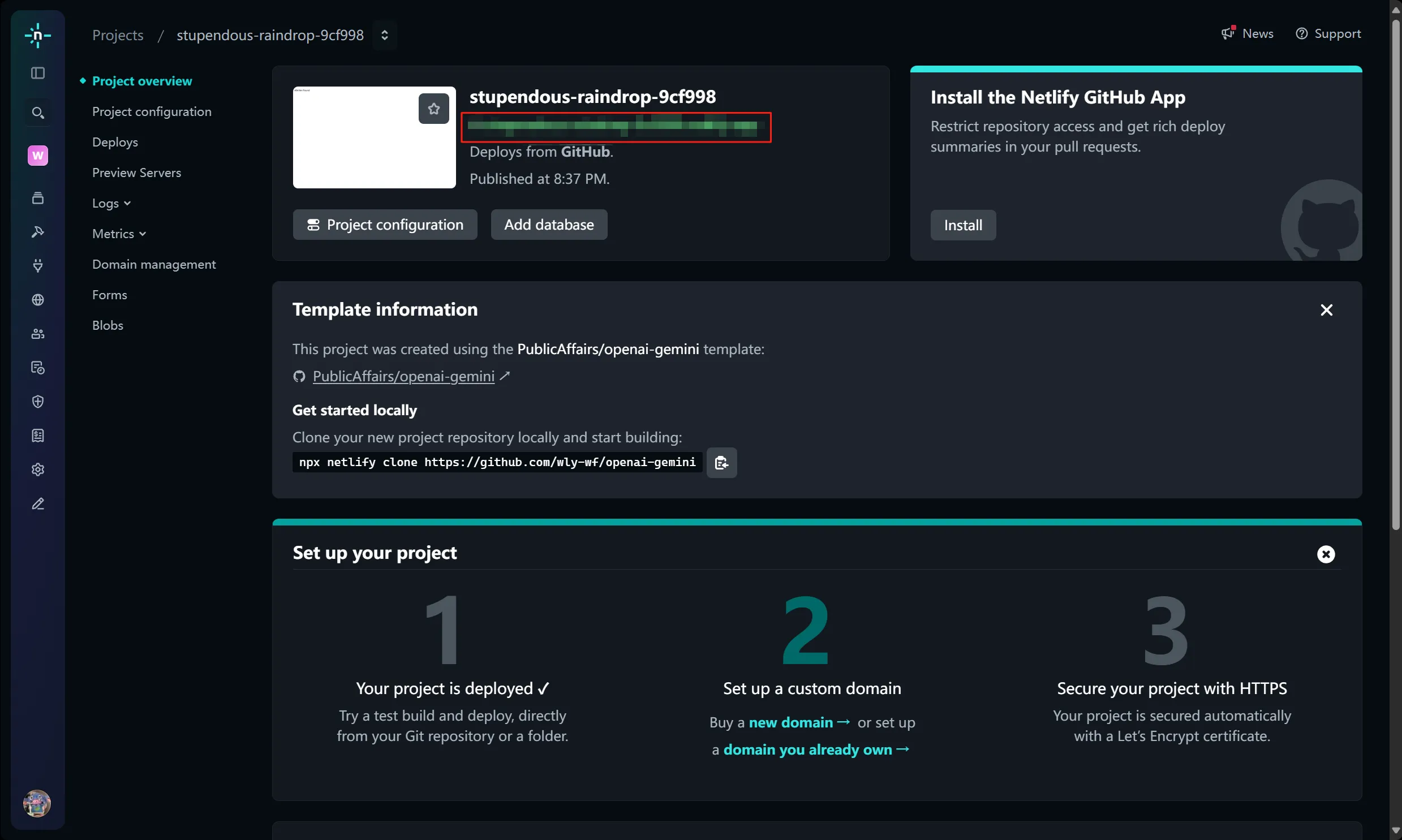Expand the Metrics submenu
The image size is (1402, 840).
tap(119, 234)
